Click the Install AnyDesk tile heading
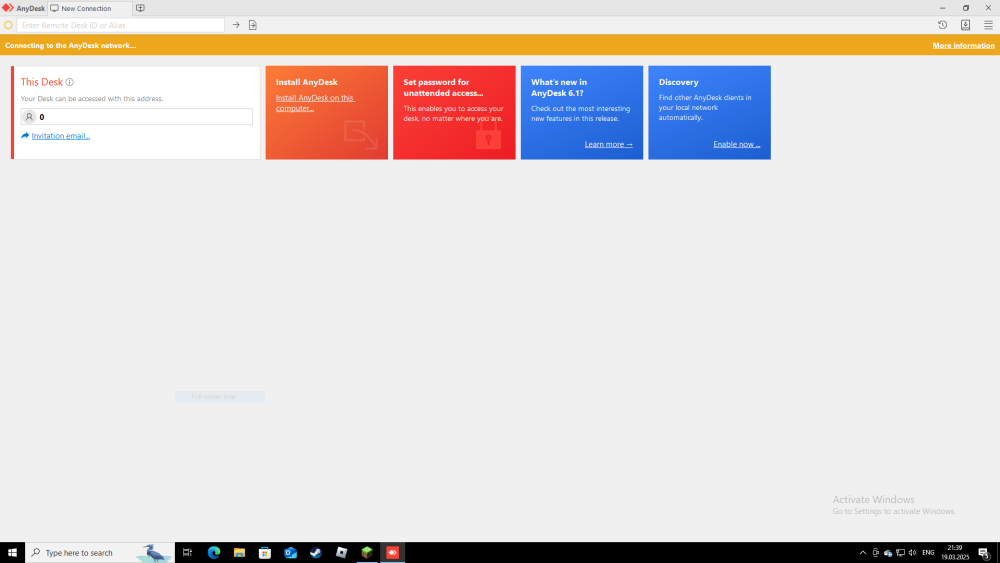 coord(307,82)
